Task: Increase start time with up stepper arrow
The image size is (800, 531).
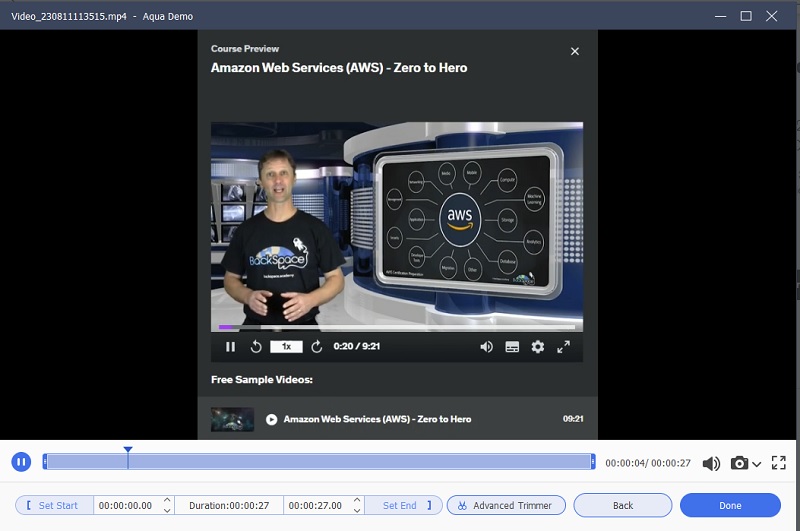Action: coord(167,500)
